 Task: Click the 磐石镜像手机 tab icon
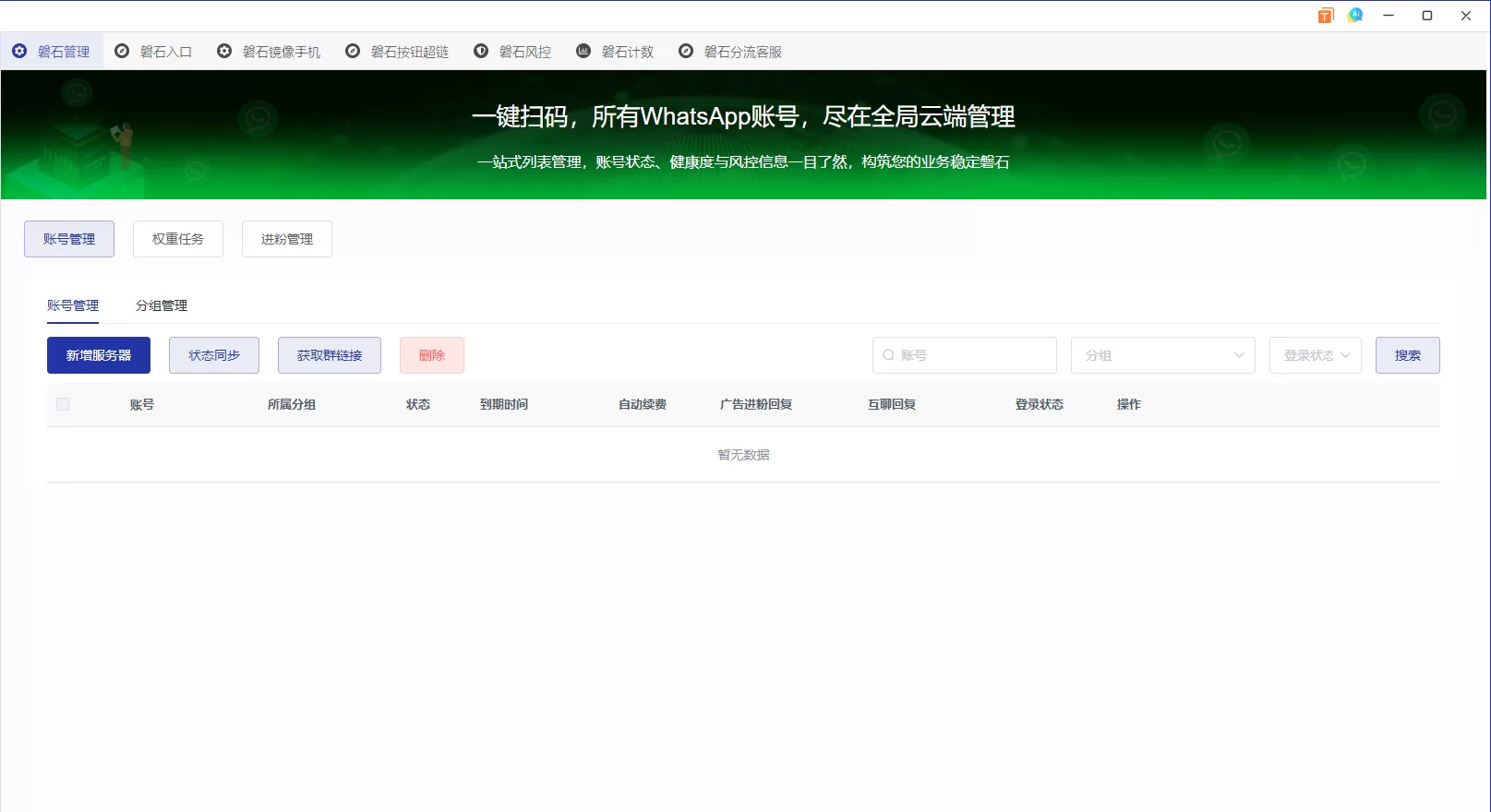click(224, 52)
